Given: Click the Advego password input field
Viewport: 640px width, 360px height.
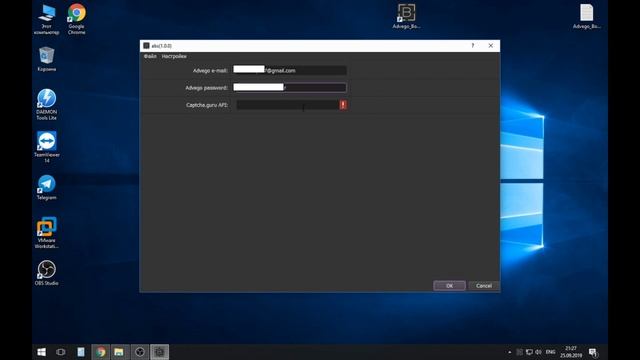Looking at the screenshot, I should pos(290,87).
